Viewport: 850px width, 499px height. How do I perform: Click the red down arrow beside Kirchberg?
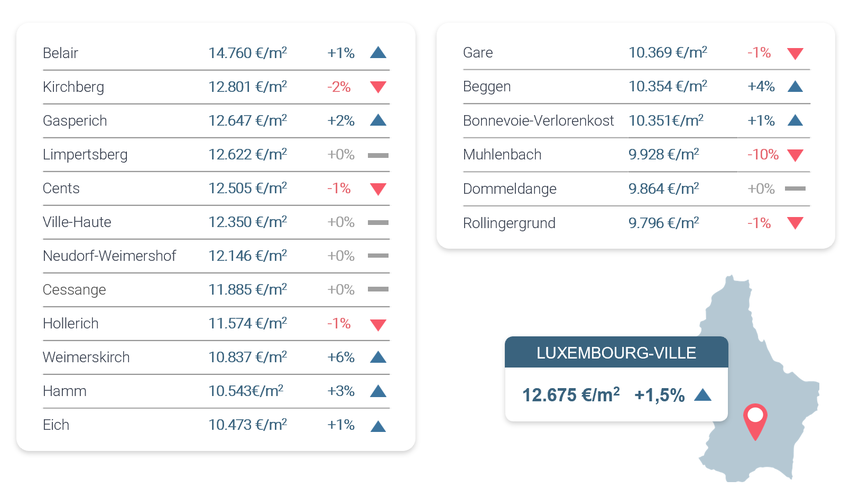pyautogui.click(x=378, y=87)
